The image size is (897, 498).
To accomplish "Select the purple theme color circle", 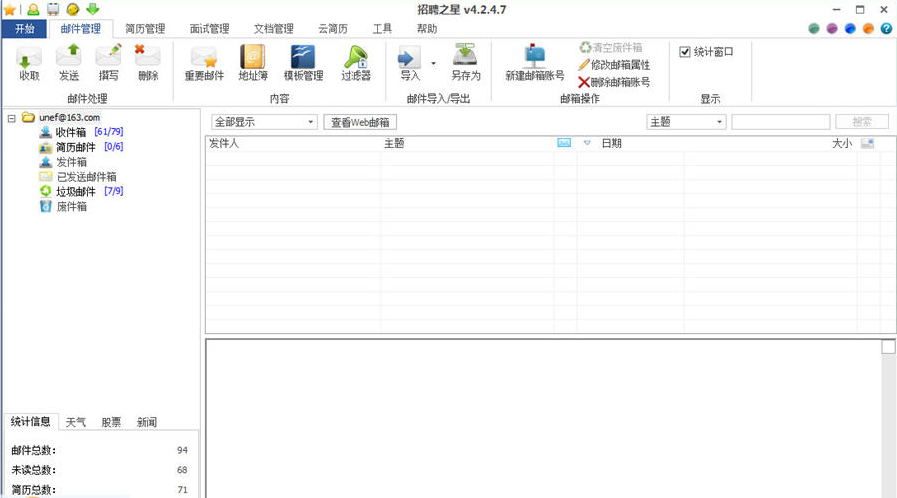I will pyautogui.click(x=832, y=29).
